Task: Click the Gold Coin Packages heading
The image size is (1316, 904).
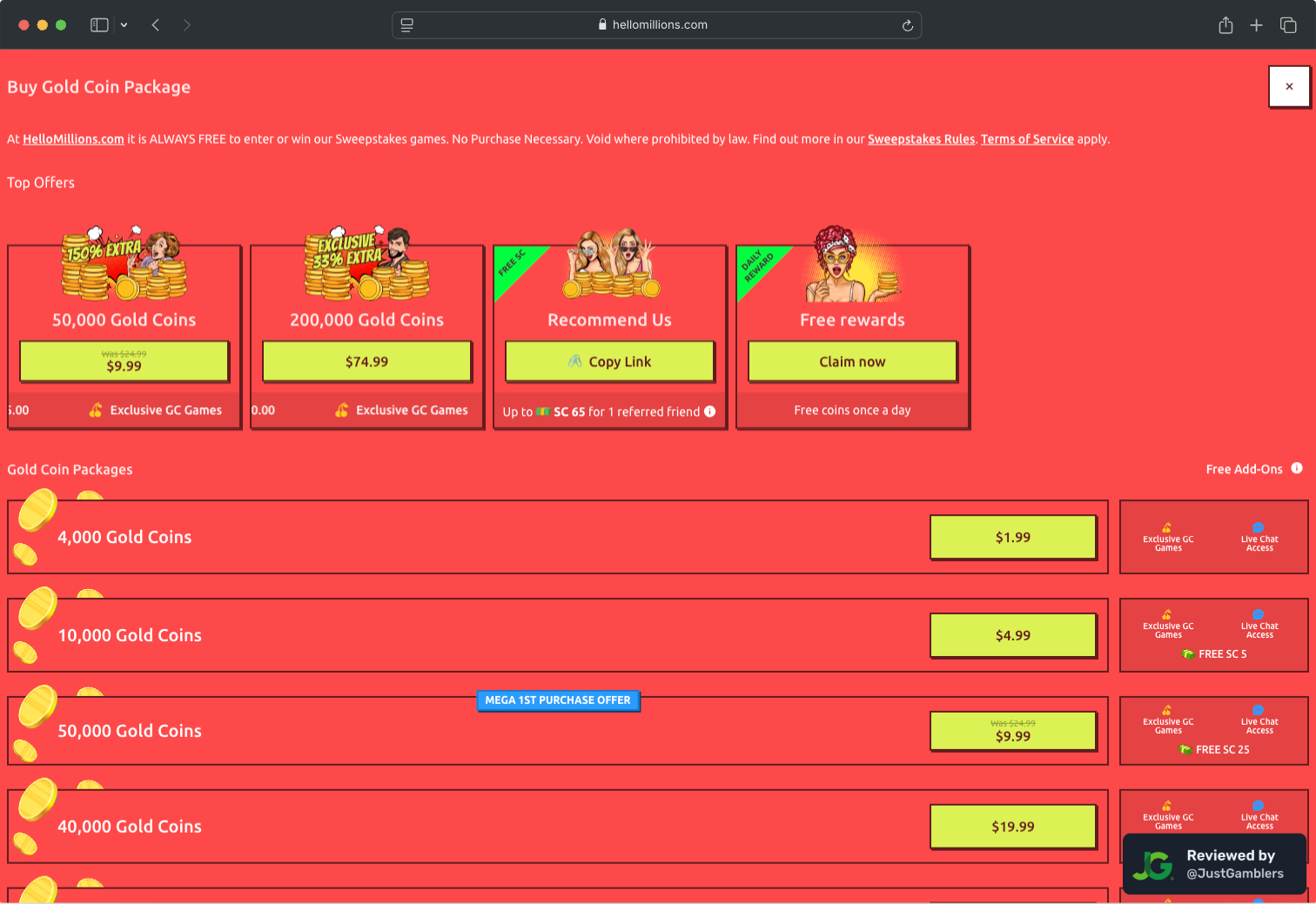Action: (x=70, y=469)
